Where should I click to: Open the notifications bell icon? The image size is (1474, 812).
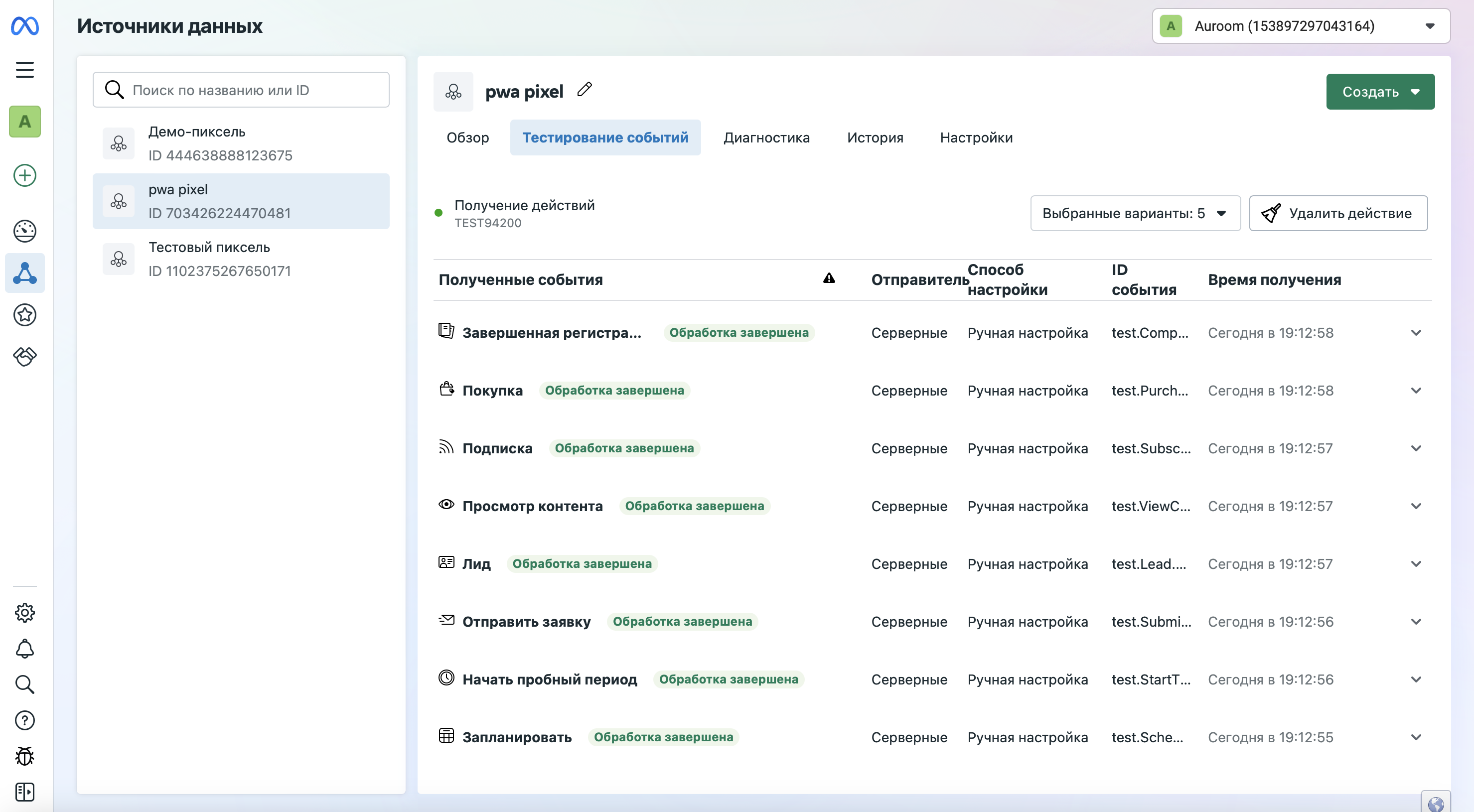coord(24,648)
